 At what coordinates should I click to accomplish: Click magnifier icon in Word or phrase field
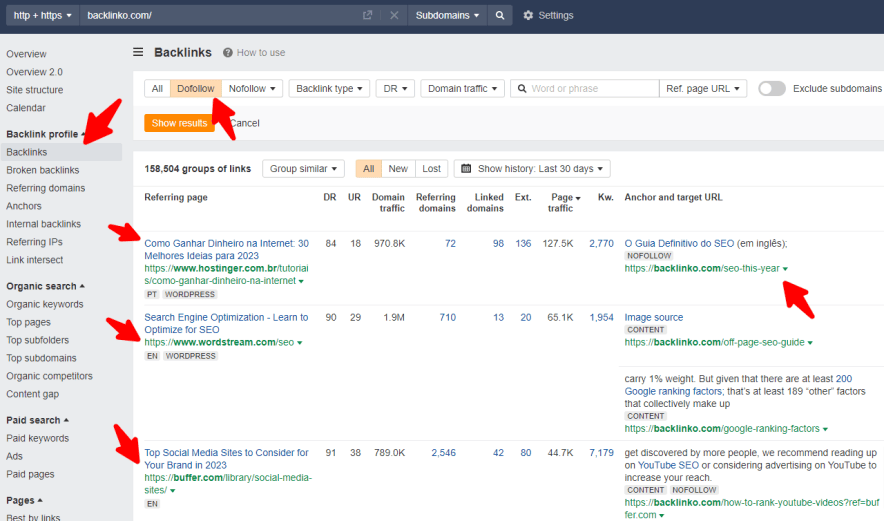pyautogui.click(x=520, y=89)
